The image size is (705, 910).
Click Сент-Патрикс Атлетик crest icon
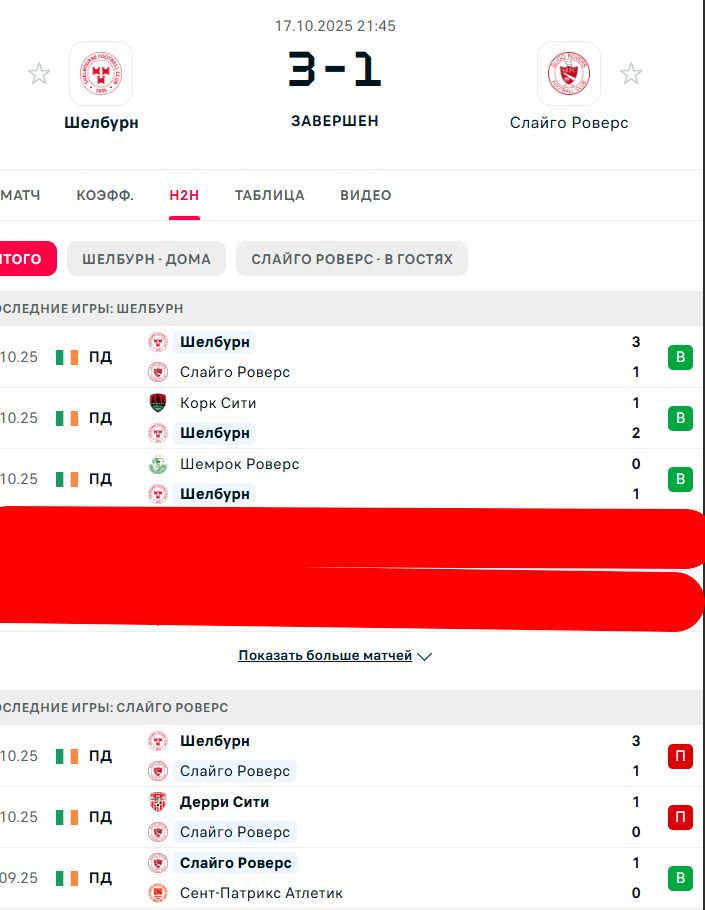click(158, 893)
